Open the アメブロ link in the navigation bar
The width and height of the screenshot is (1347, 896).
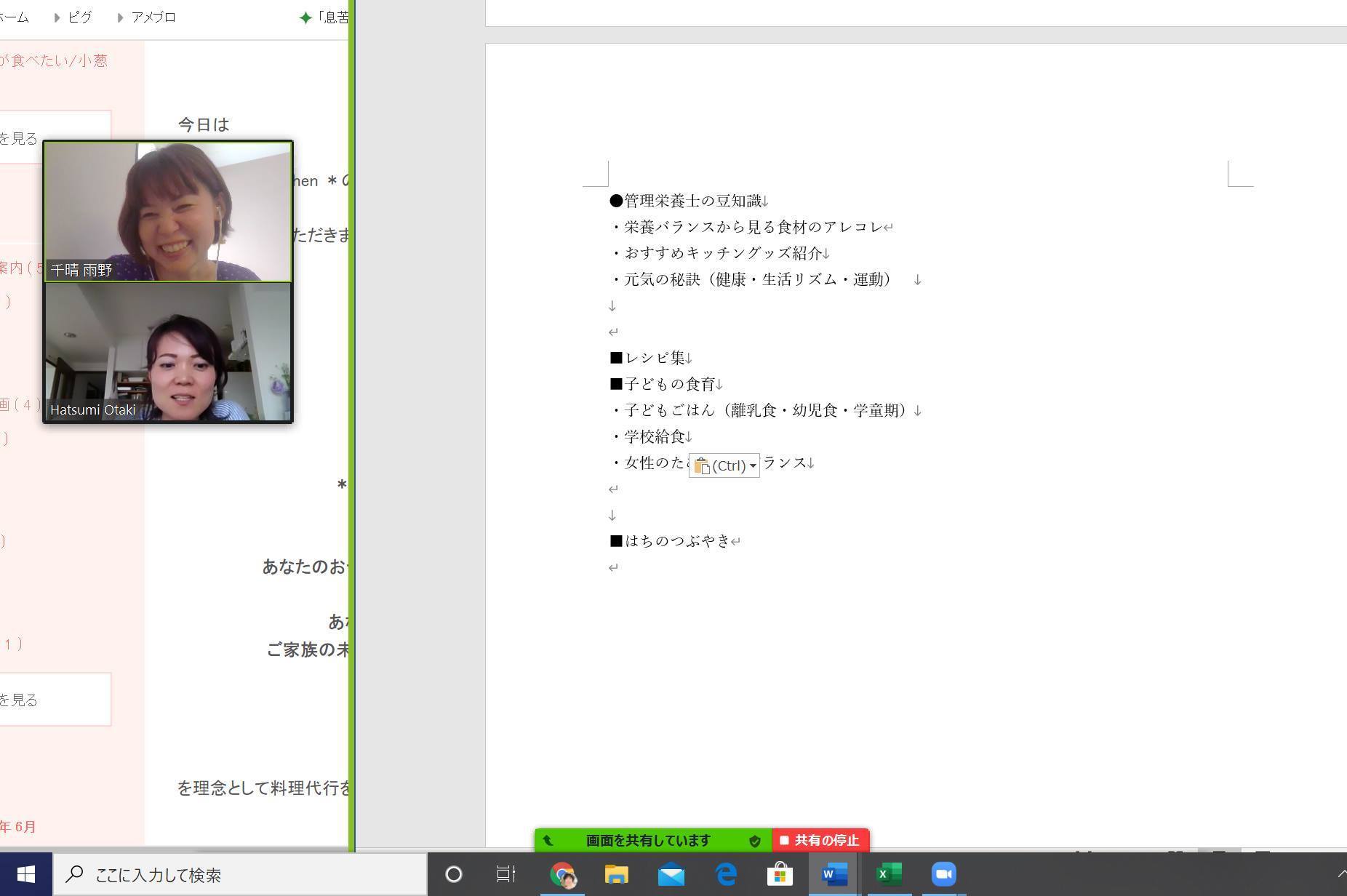[x=153, y=17]
